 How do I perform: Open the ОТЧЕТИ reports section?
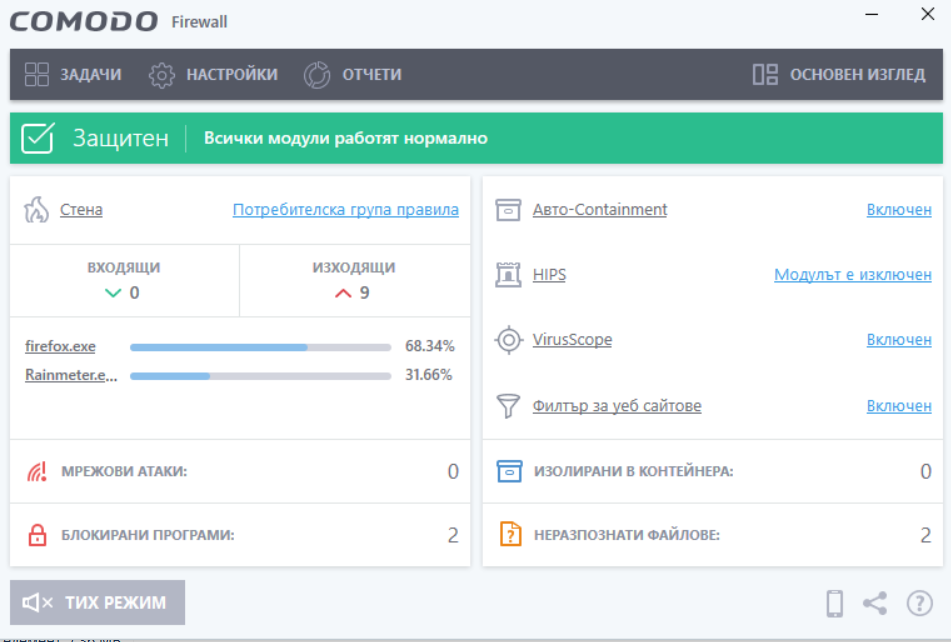coord(352,75)
